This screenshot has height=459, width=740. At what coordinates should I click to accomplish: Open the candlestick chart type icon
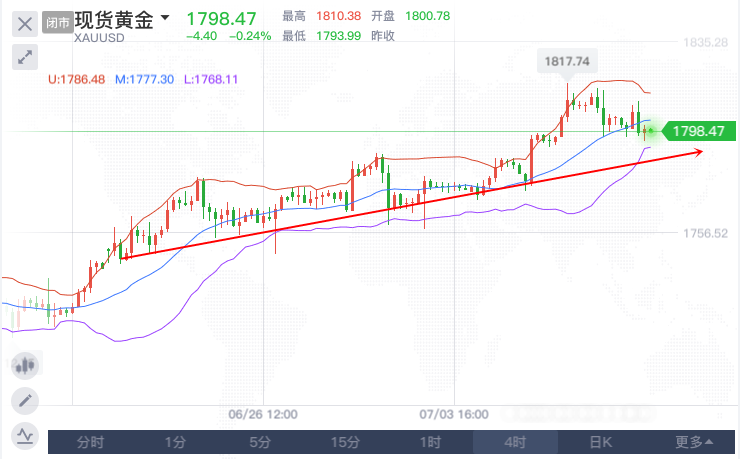pos(25,366)
